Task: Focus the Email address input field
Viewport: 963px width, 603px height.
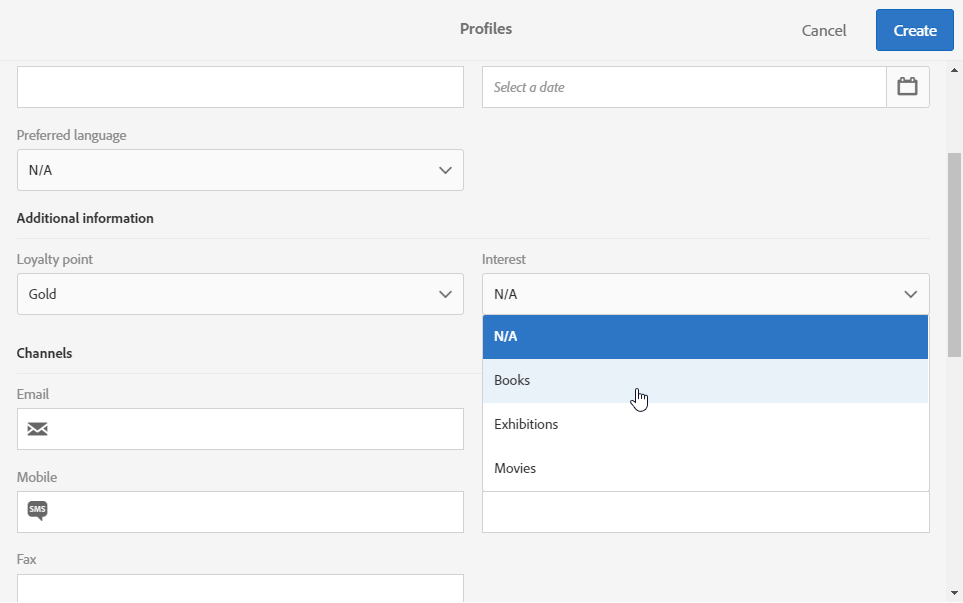Action: (257, 429)
